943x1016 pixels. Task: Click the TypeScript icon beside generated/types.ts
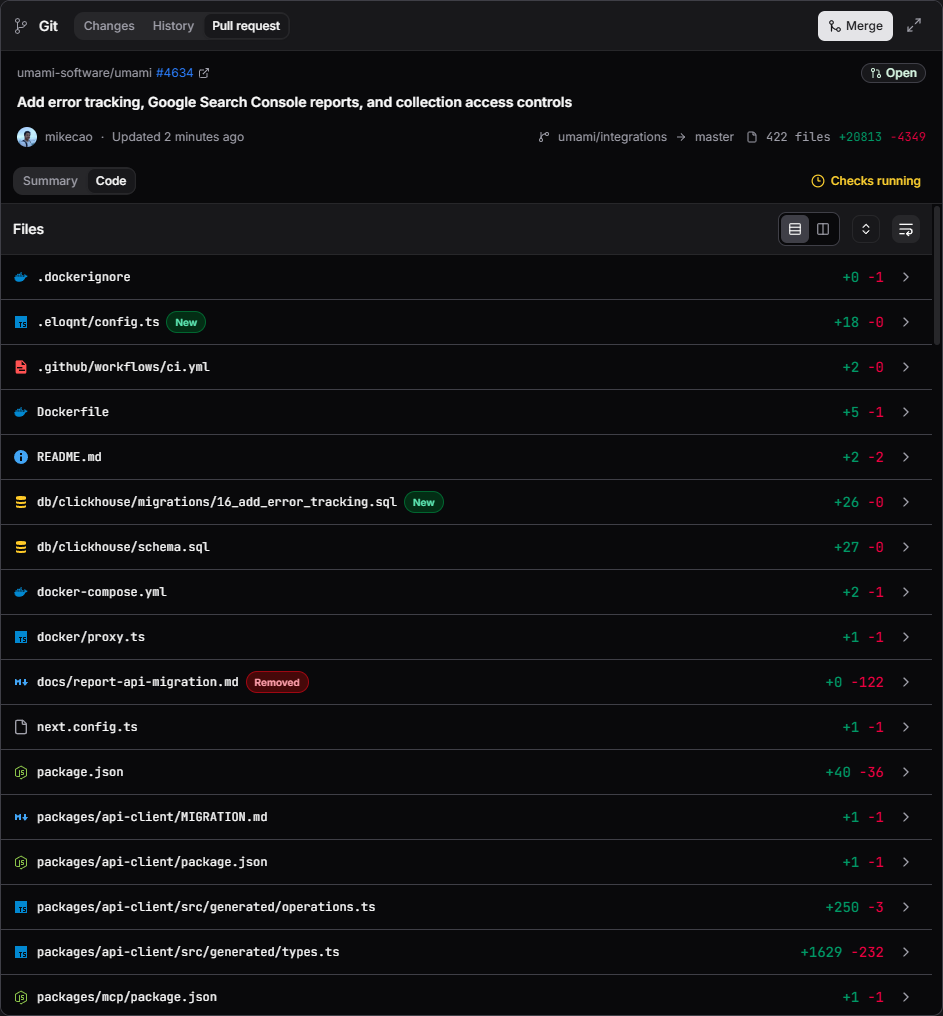coord(21,952)
